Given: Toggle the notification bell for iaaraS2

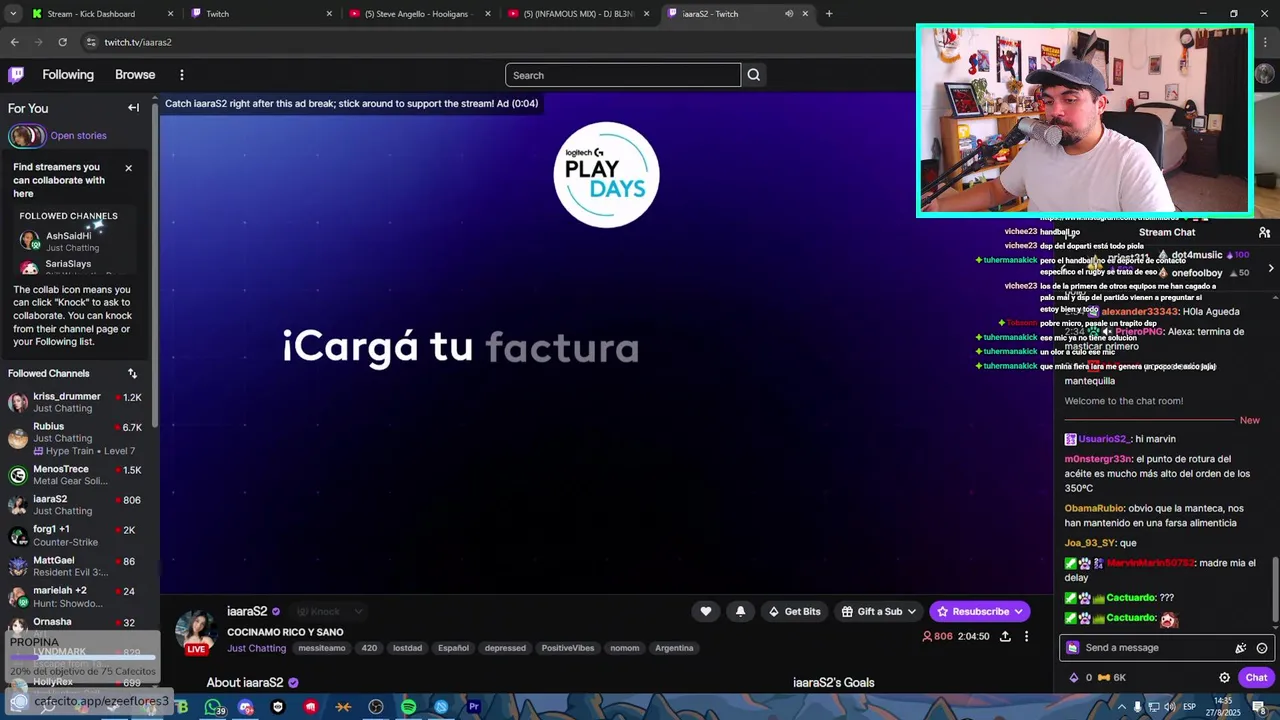Looking at the screenshot, I should (740, 611).
